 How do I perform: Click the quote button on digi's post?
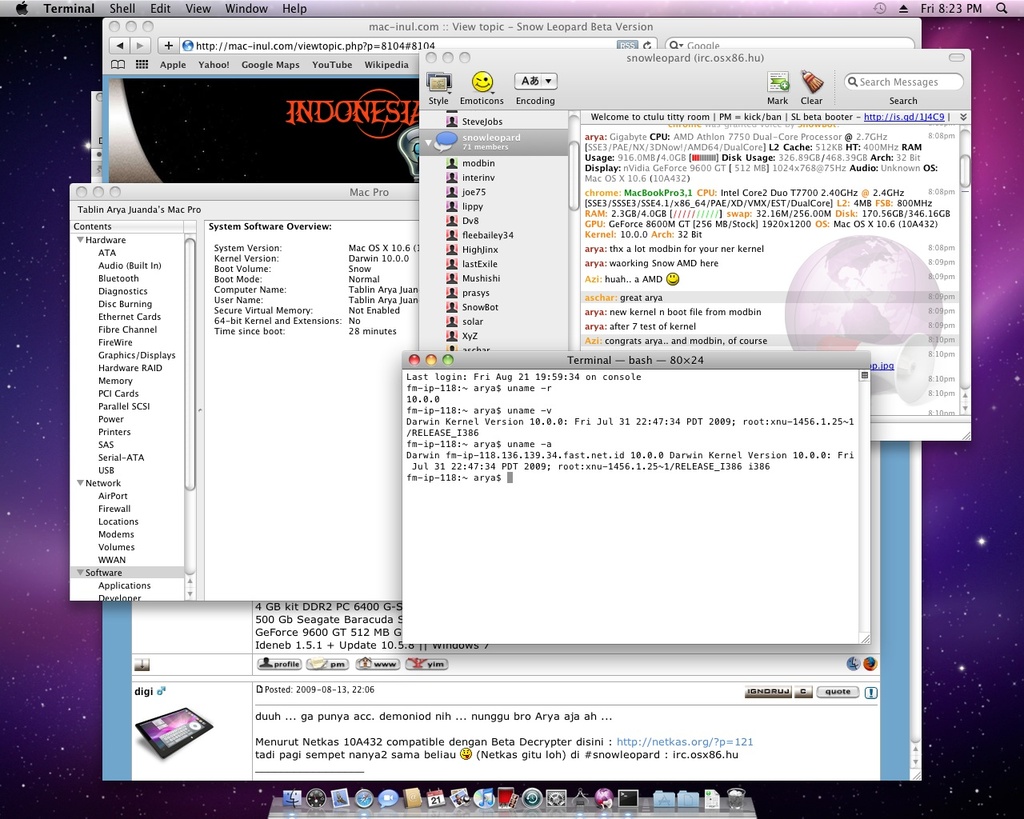click(x=837, y=692)
